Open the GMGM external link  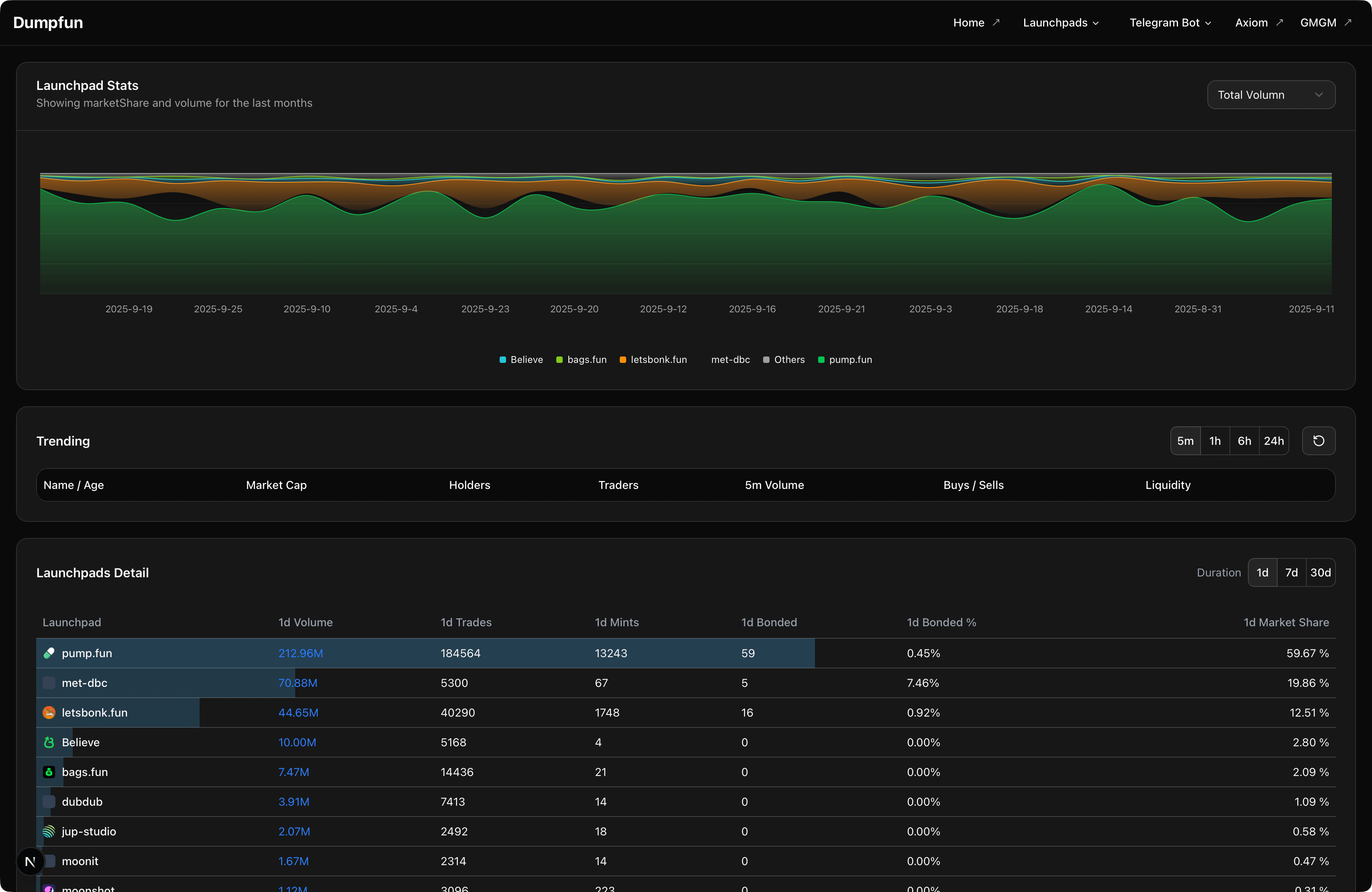coord(1325,22)
